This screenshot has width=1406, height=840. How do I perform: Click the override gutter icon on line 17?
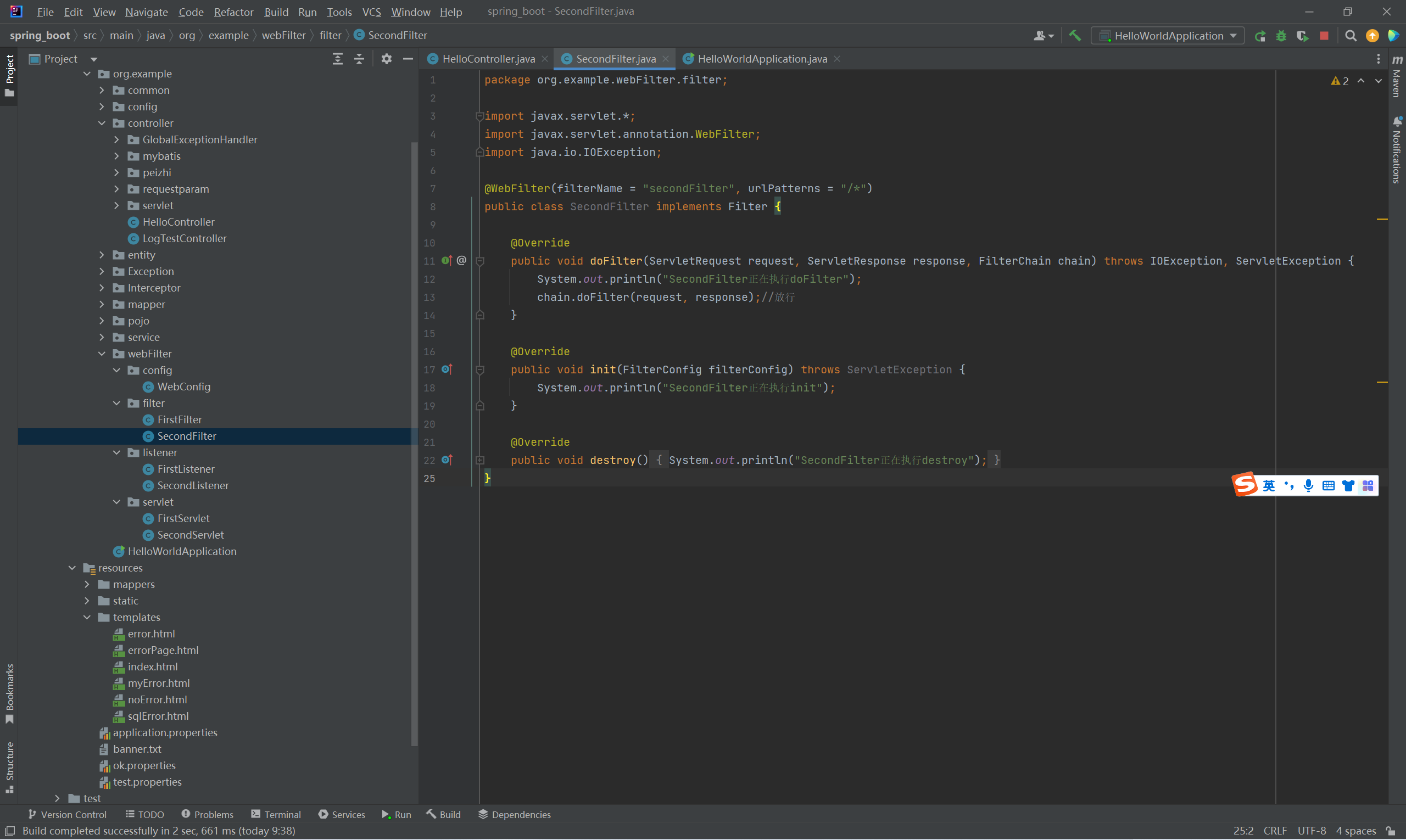pyautogui.click(x=447, y=369)
